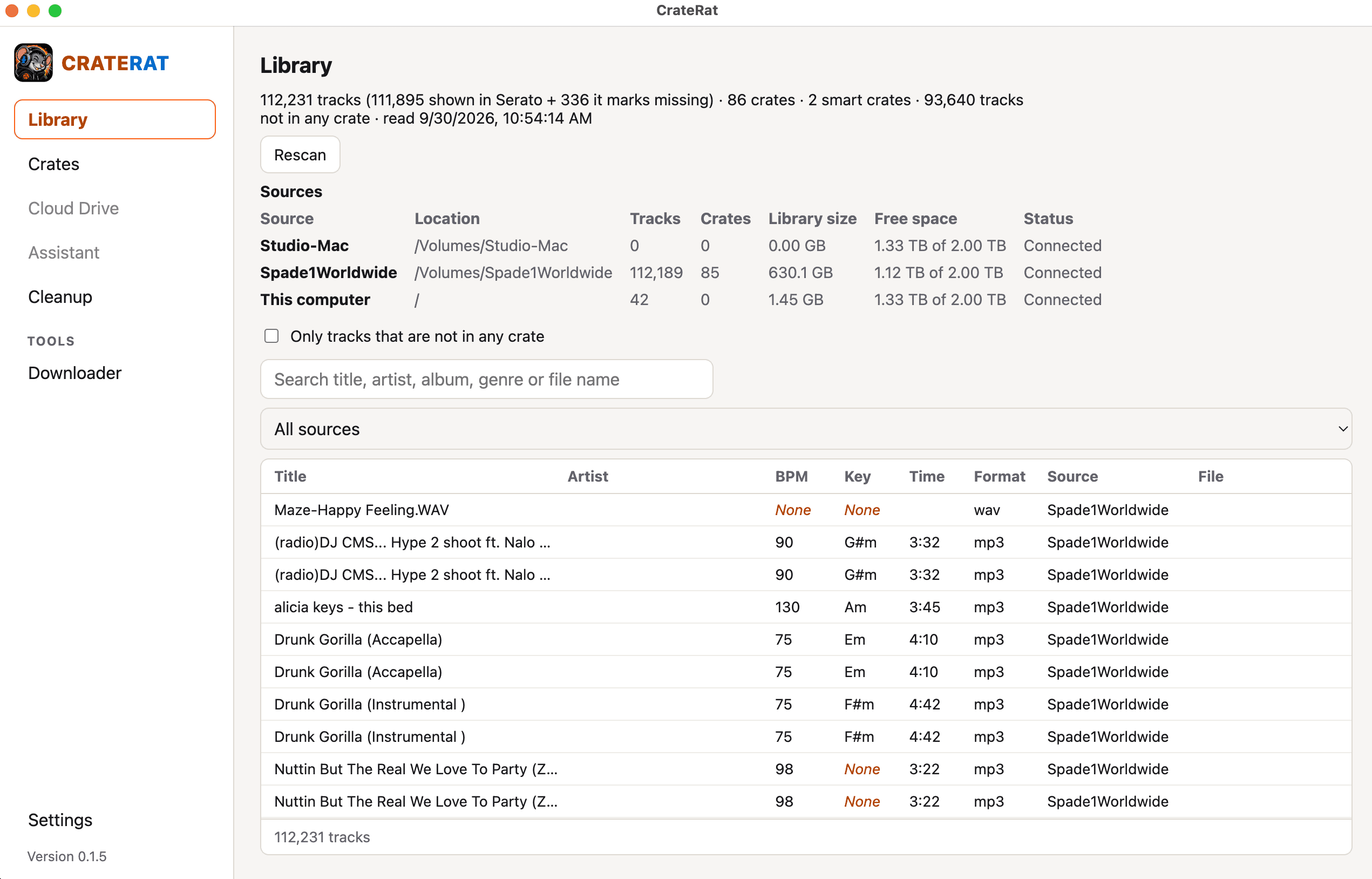Select the Maze-Happy Feeling.WAV track

pyautogui.click(x=806, y=510)
